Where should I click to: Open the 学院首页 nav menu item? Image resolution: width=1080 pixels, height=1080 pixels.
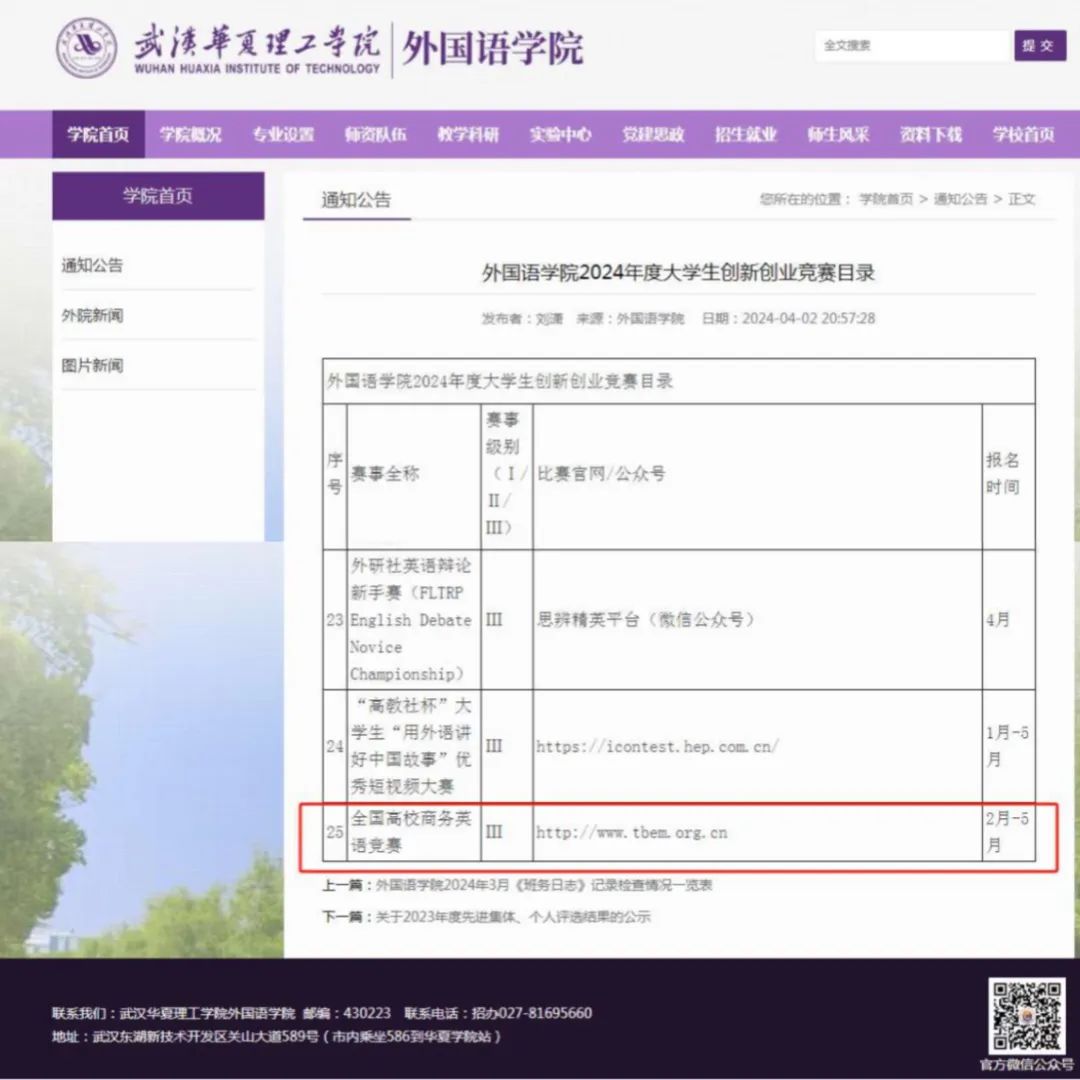tap(98, 135)
